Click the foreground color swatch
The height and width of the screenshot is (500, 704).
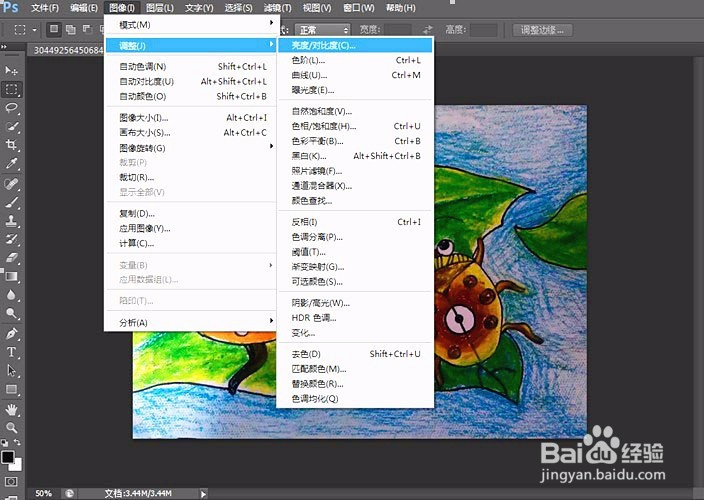(7, 457)
